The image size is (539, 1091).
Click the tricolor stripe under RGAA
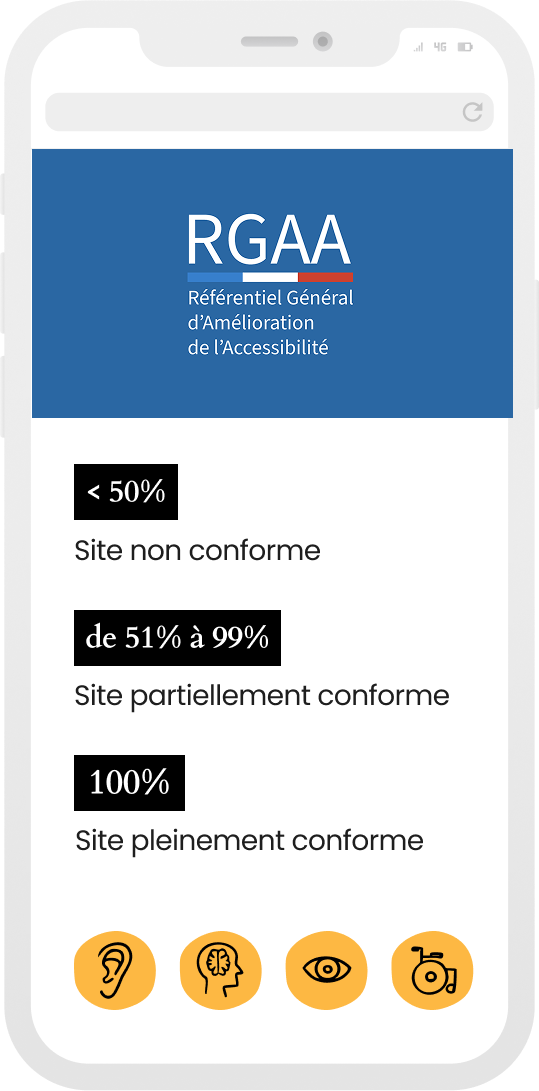(270, 277)
